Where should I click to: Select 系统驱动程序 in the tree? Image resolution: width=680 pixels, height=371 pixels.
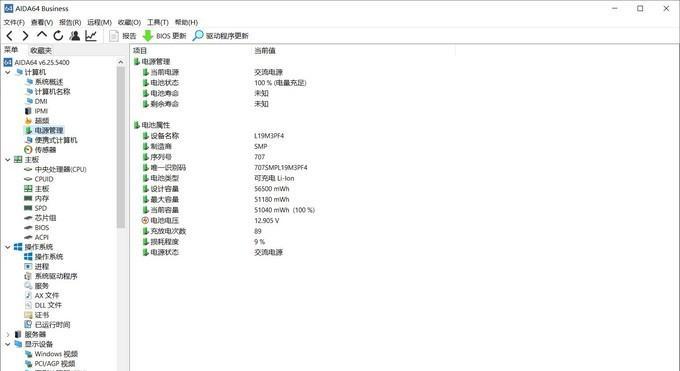[x=51, y=276]
